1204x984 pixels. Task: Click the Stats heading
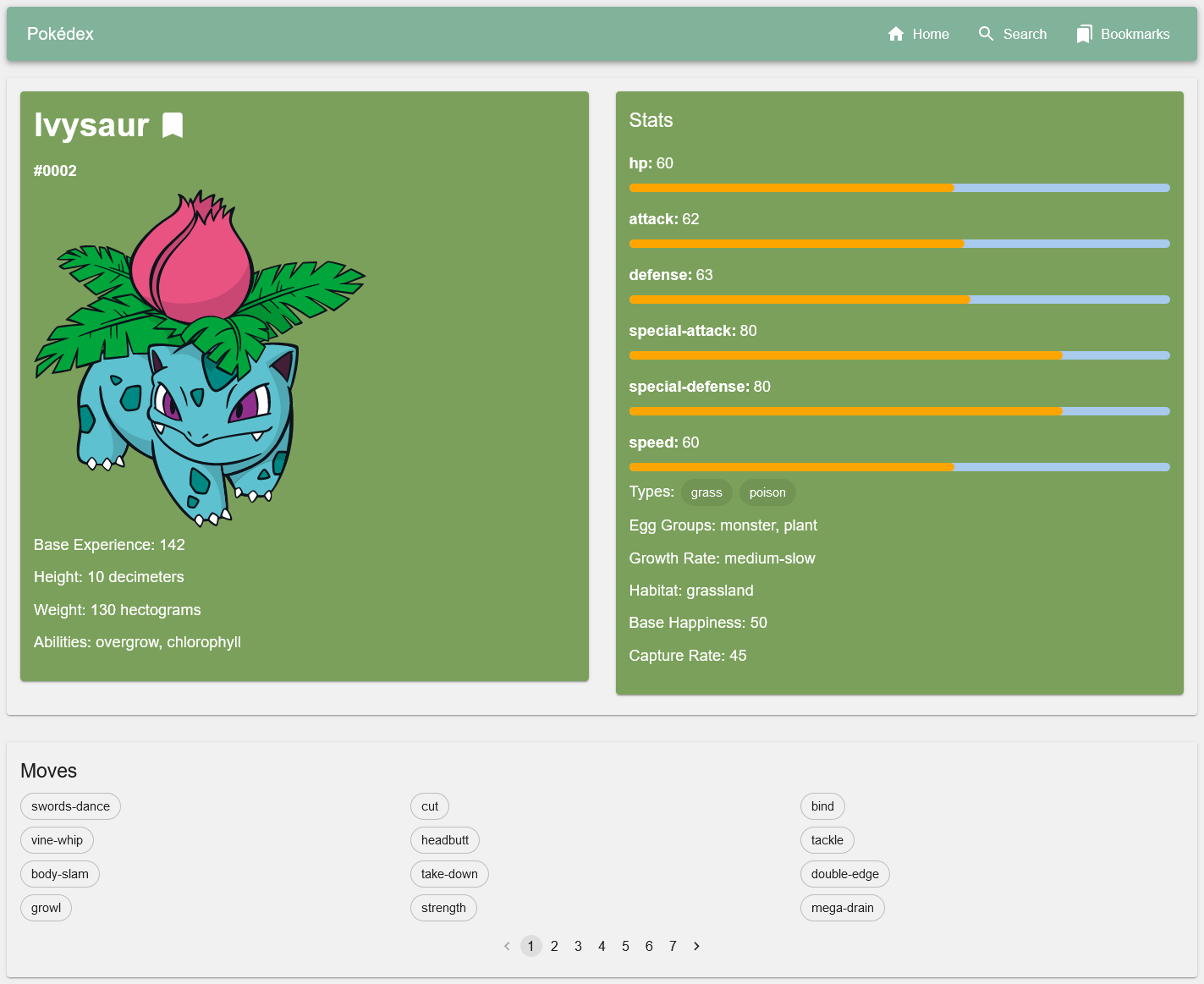651,120
